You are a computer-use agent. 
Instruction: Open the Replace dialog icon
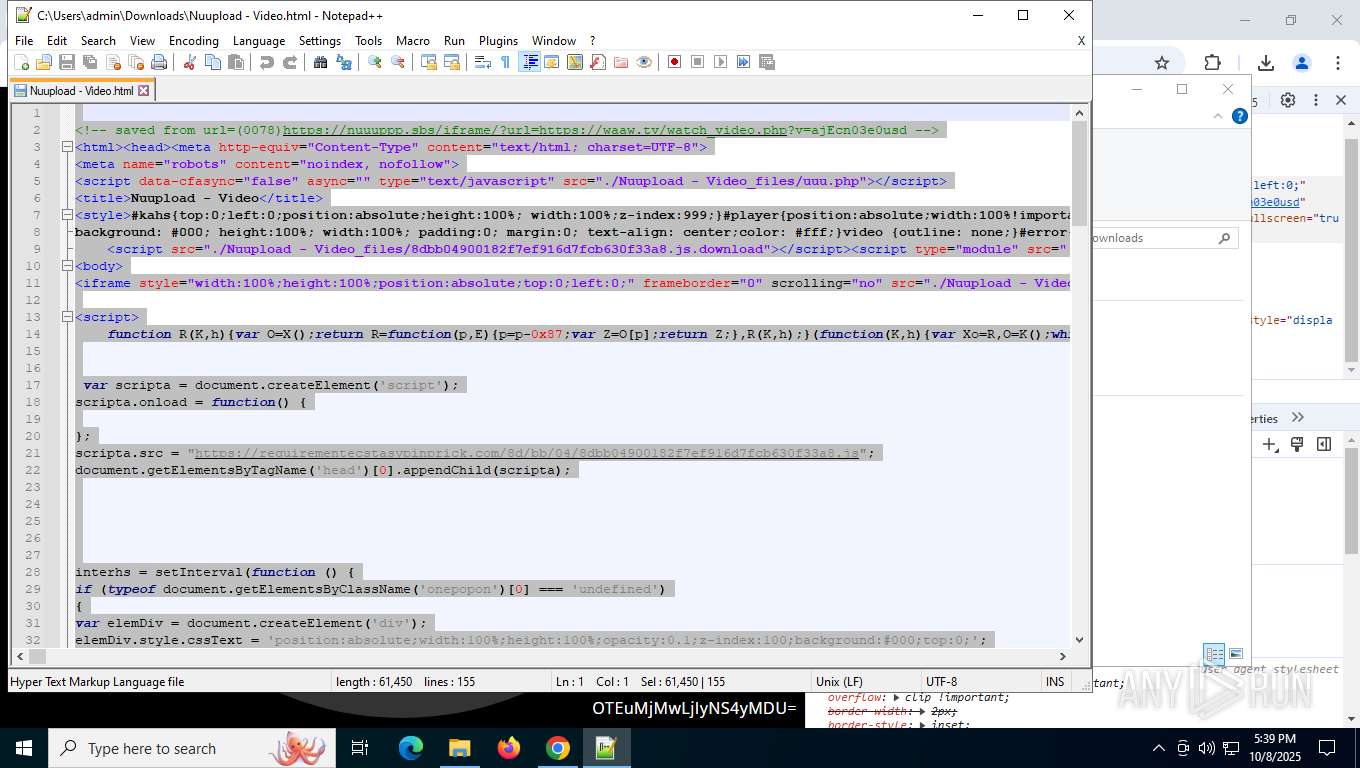(x=344, y=62)
